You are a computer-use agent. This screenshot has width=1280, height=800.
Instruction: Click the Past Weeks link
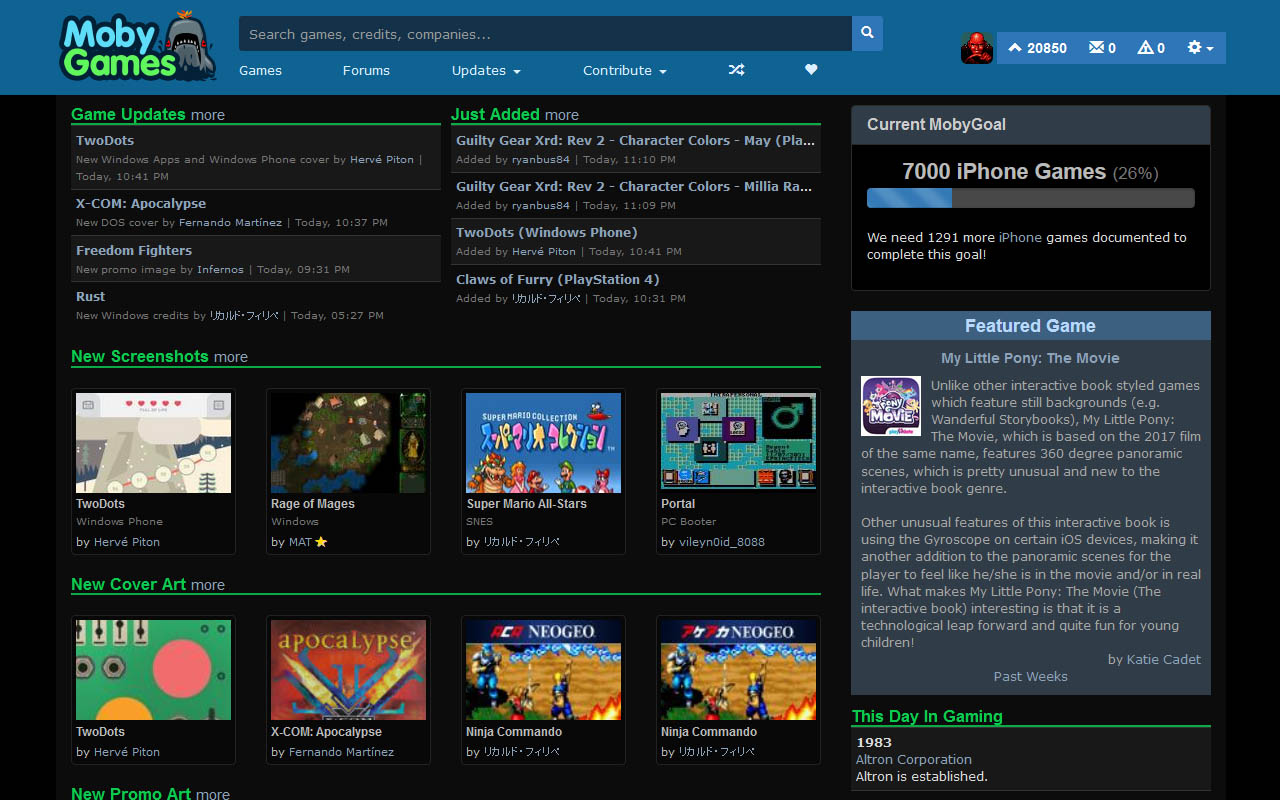pyautogui.click(x=1030, y=676)
